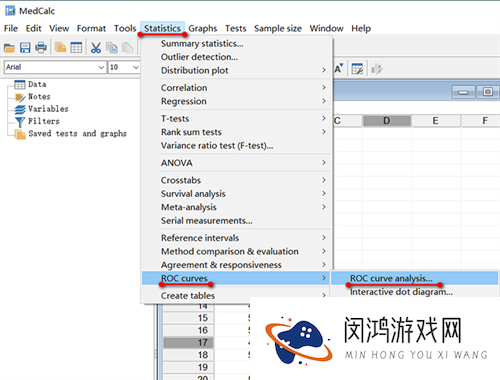Choose ROC curve analysis... in submenu
This screenshot has width=500, height=380.
[414, 278]
